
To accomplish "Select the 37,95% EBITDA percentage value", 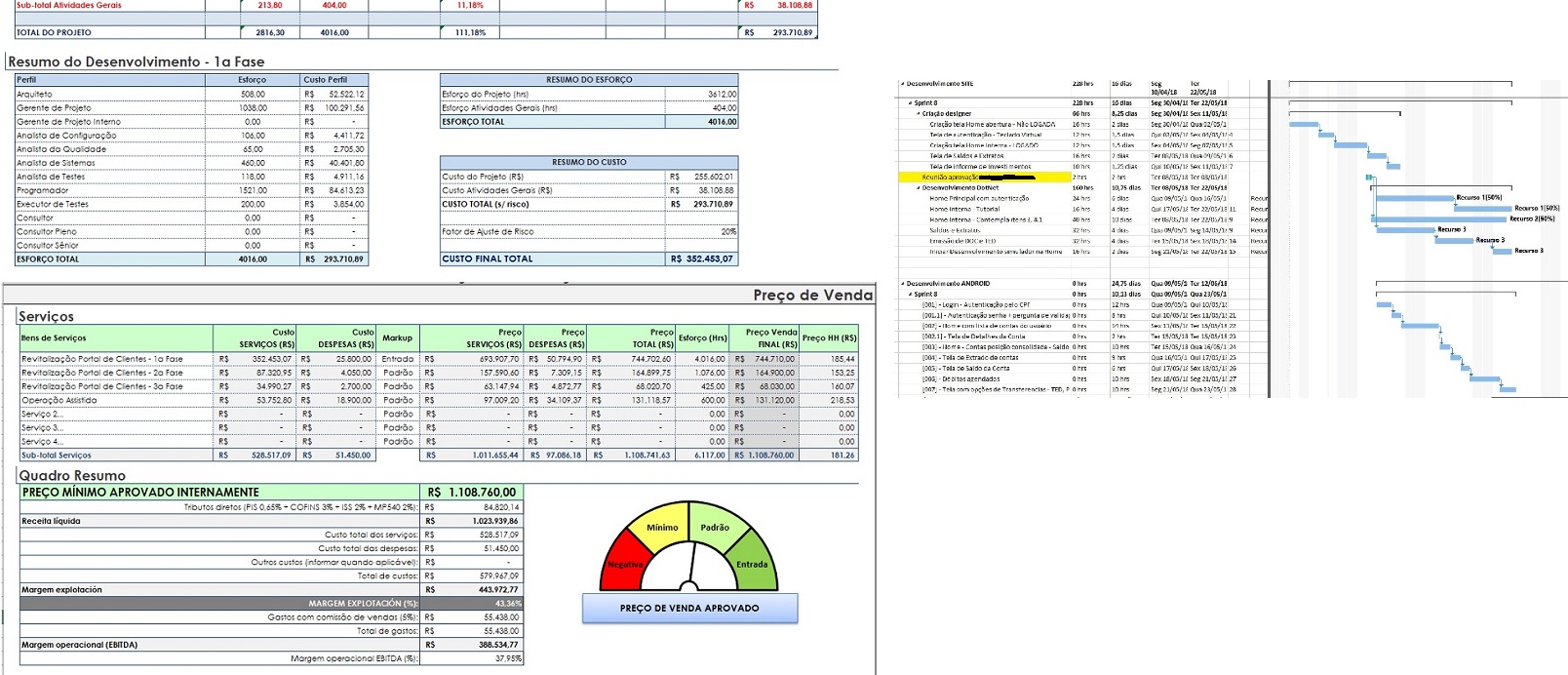I will [508, 658].
